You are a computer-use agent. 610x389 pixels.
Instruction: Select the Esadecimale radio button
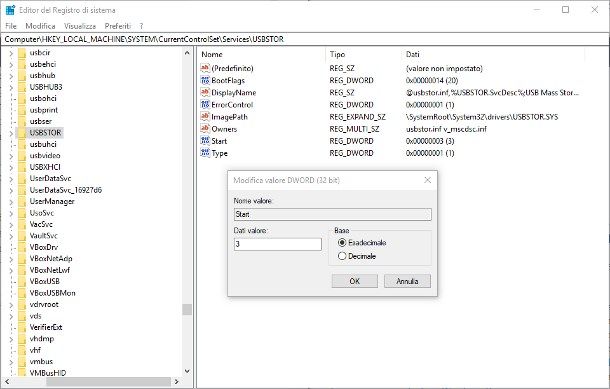pyautogui.click(x=342, y=242)
